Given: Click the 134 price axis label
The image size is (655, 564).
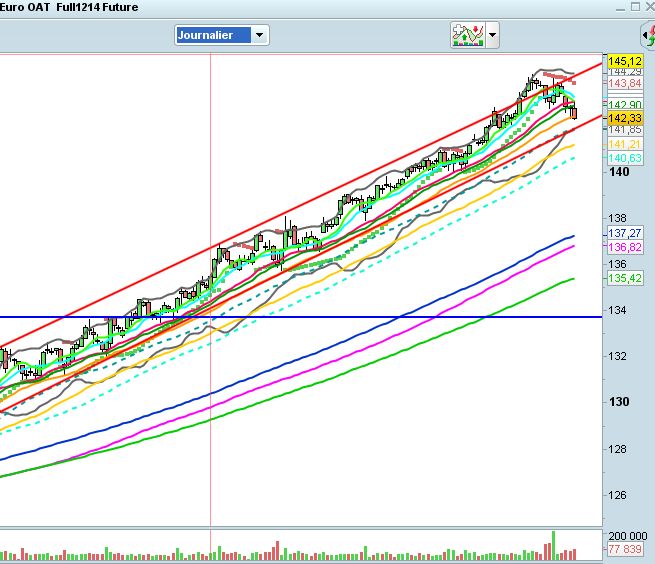Looking at the screenshot, I should (617, 310).
